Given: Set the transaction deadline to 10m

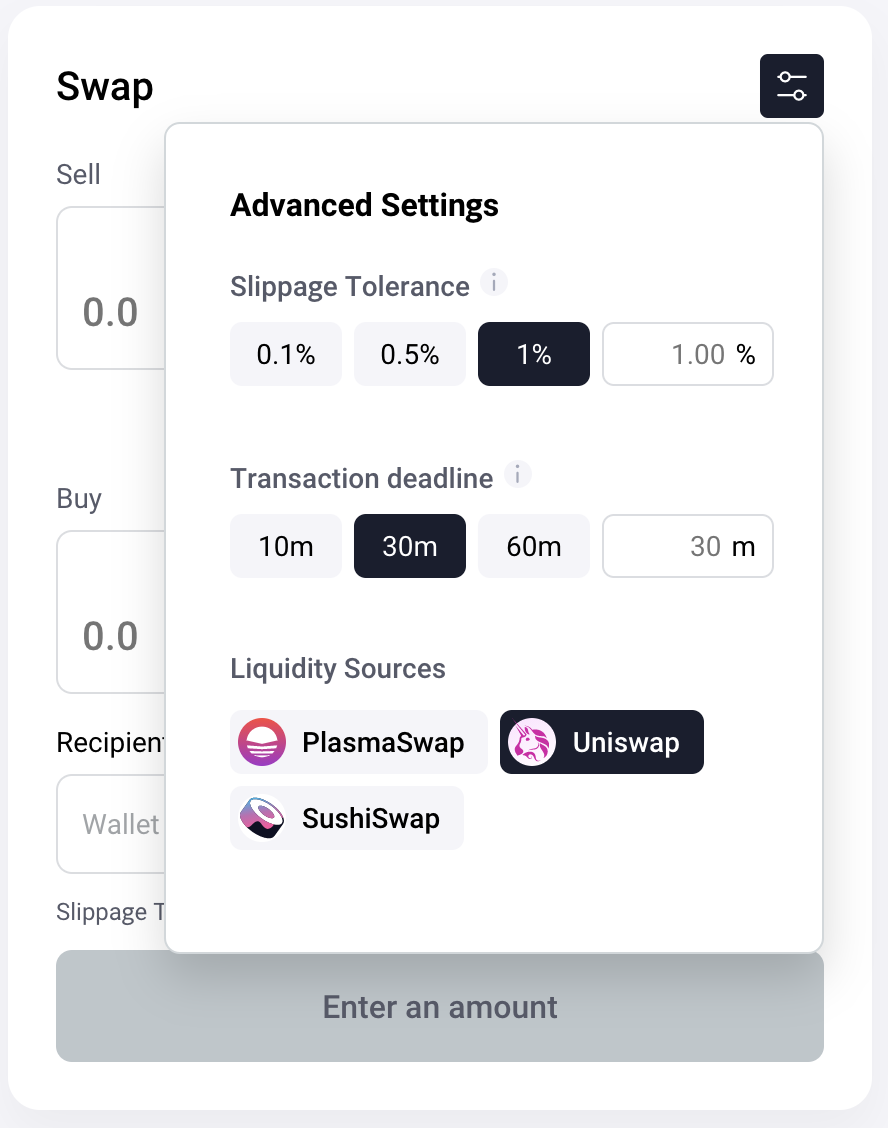Looking at the screenshot, I should [286, 546].
